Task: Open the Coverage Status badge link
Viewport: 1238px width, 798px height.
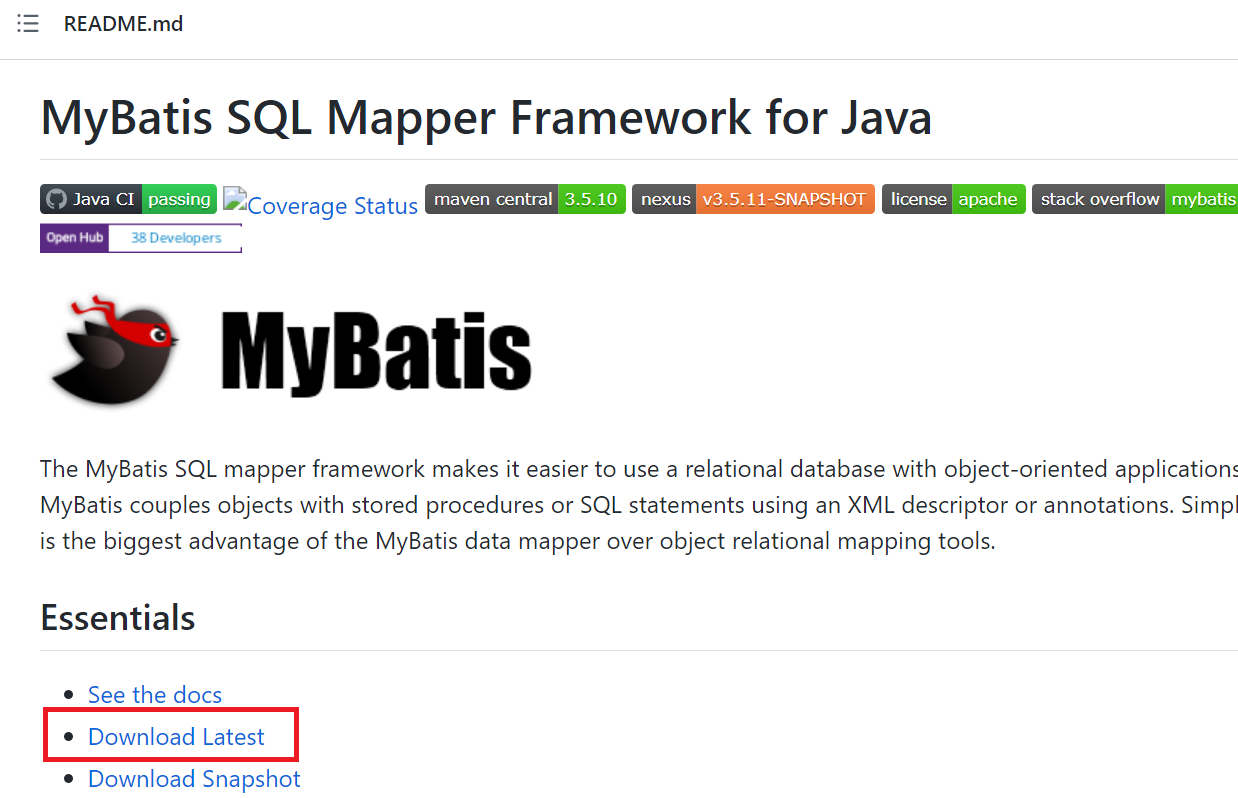Action: tap(320, 204)
